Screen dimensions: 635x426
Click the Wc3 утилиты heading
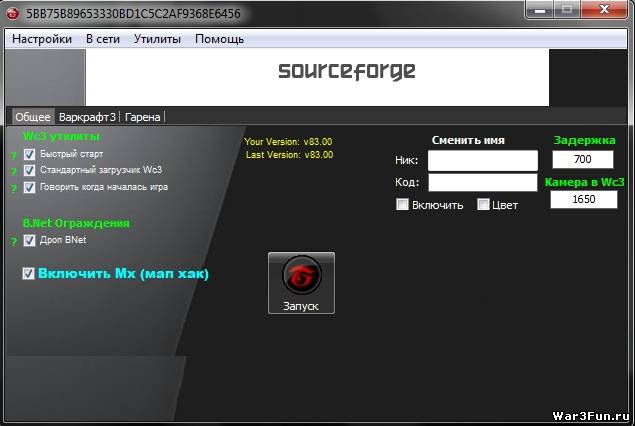[x=61, y=136]
